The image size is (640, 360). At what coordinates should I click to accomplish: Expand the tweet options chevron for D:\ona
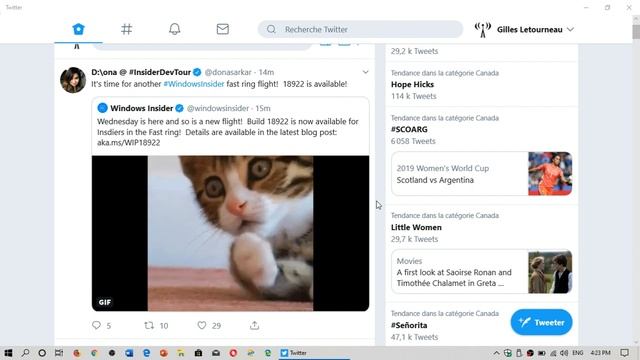pyautogui.click(x=365, y=72)
